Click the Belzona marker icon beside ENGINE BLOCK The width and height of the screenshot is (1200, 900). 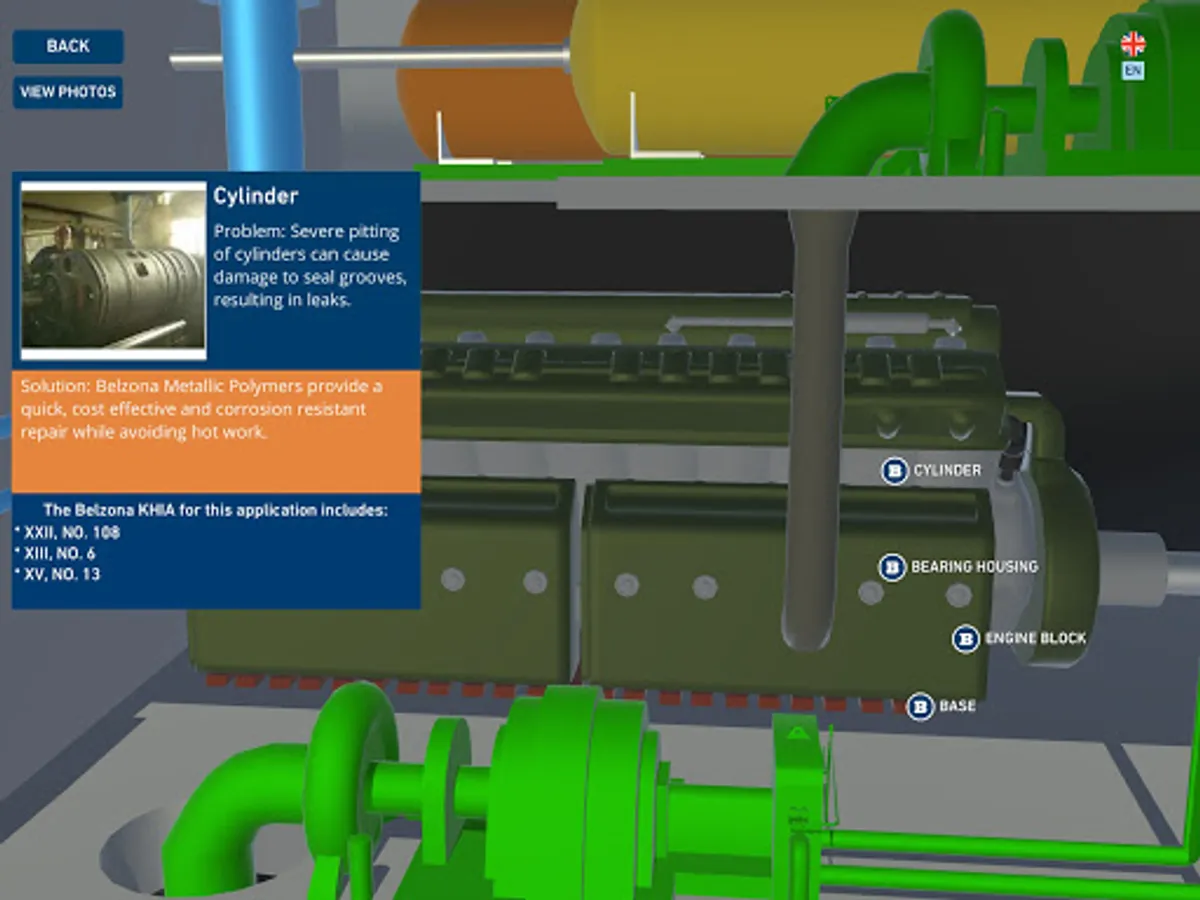click(965, 638)
